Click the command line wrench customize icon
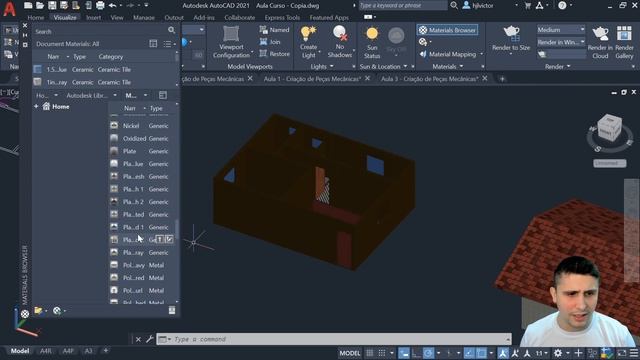Image resolution: width=640 pixels, height=360 pixels. (150, 339)
